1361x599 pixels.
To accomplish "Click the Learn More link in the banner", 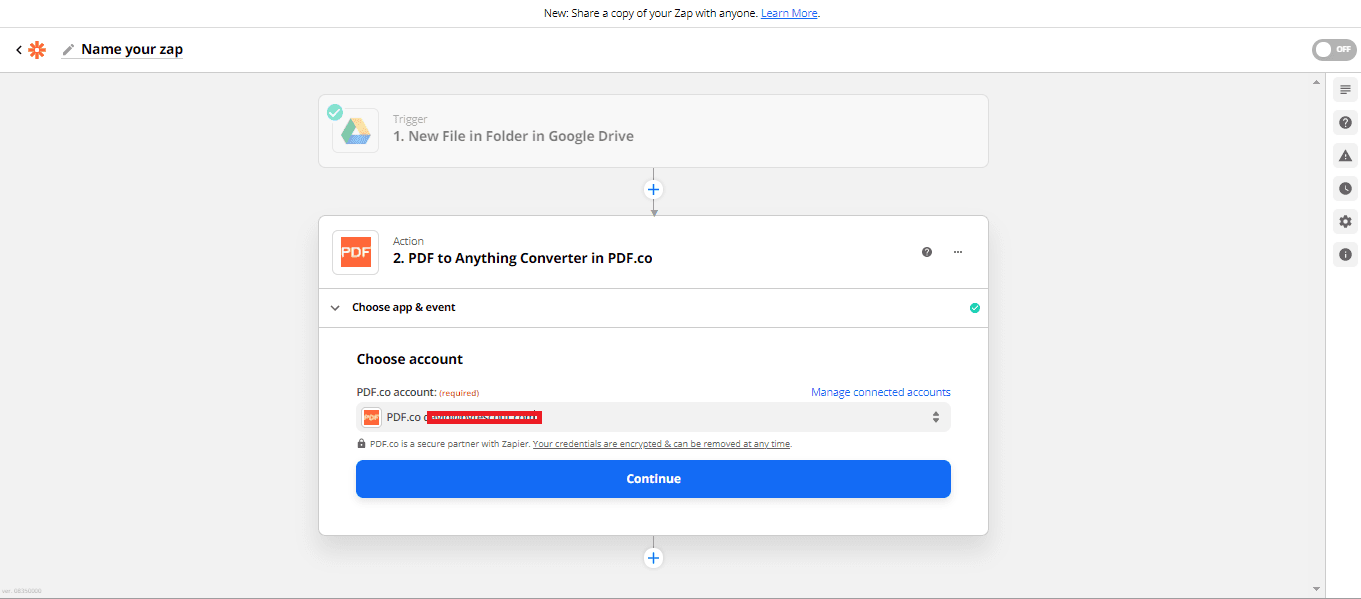I will (x=789, y=12).
